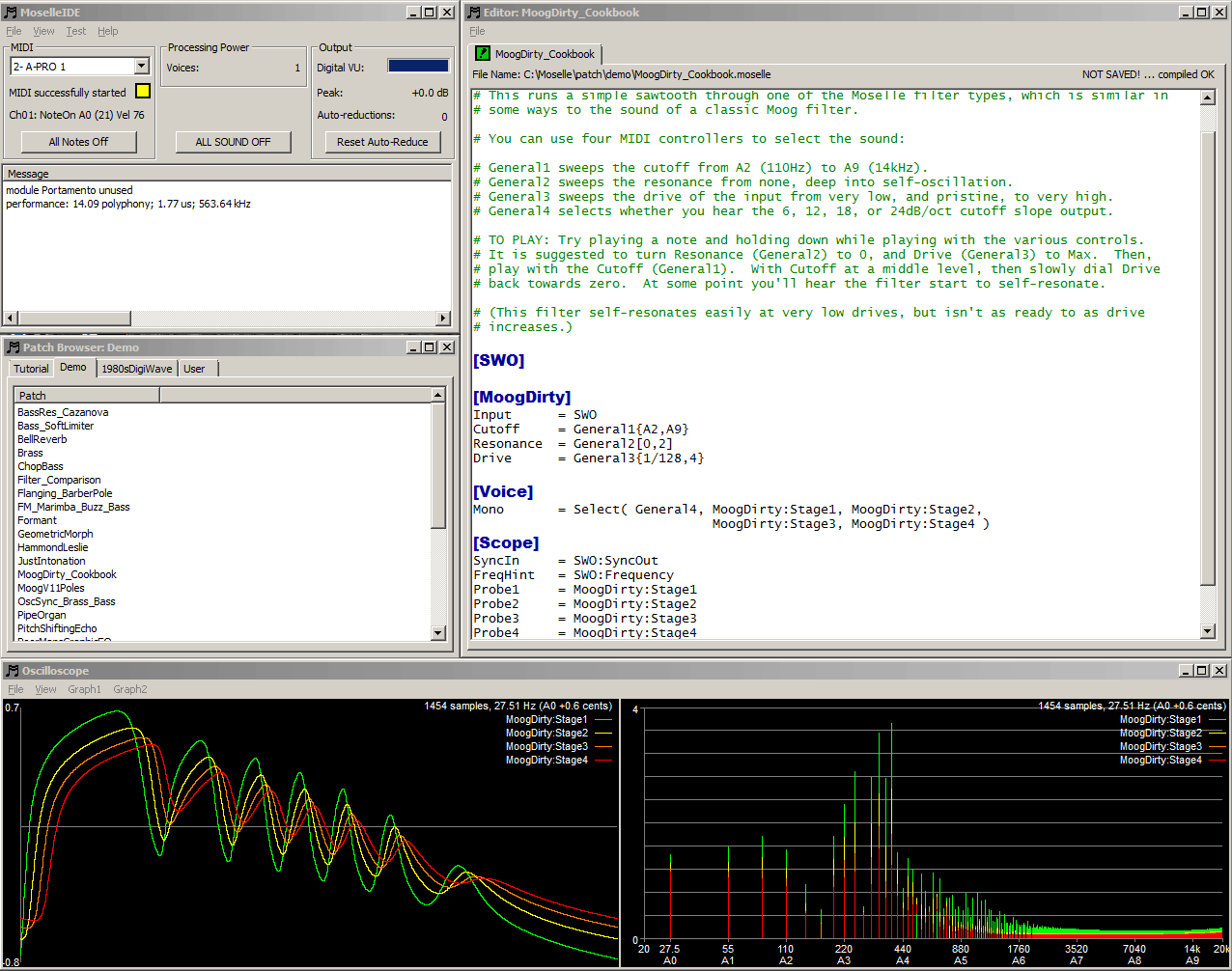1232x971 pixels.
Task: Click the Message panel scroll left arrow
Action: click(11, 318)
